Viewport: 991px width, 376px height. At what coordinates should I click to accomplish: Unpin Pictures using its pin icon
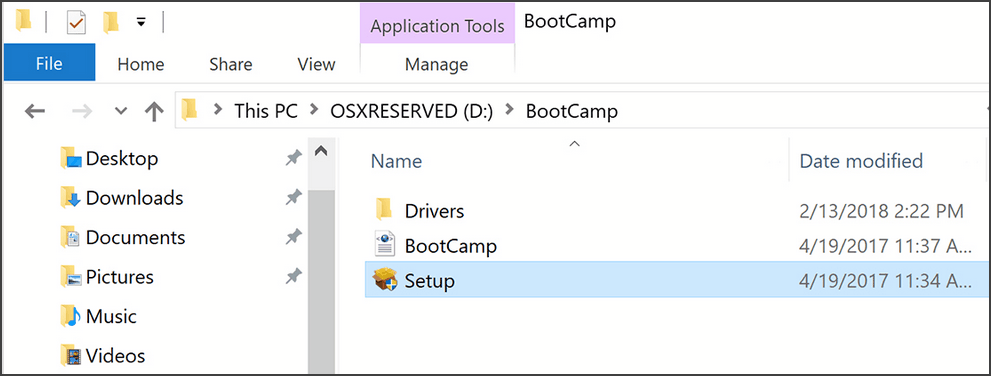click(x=293, y=277)
